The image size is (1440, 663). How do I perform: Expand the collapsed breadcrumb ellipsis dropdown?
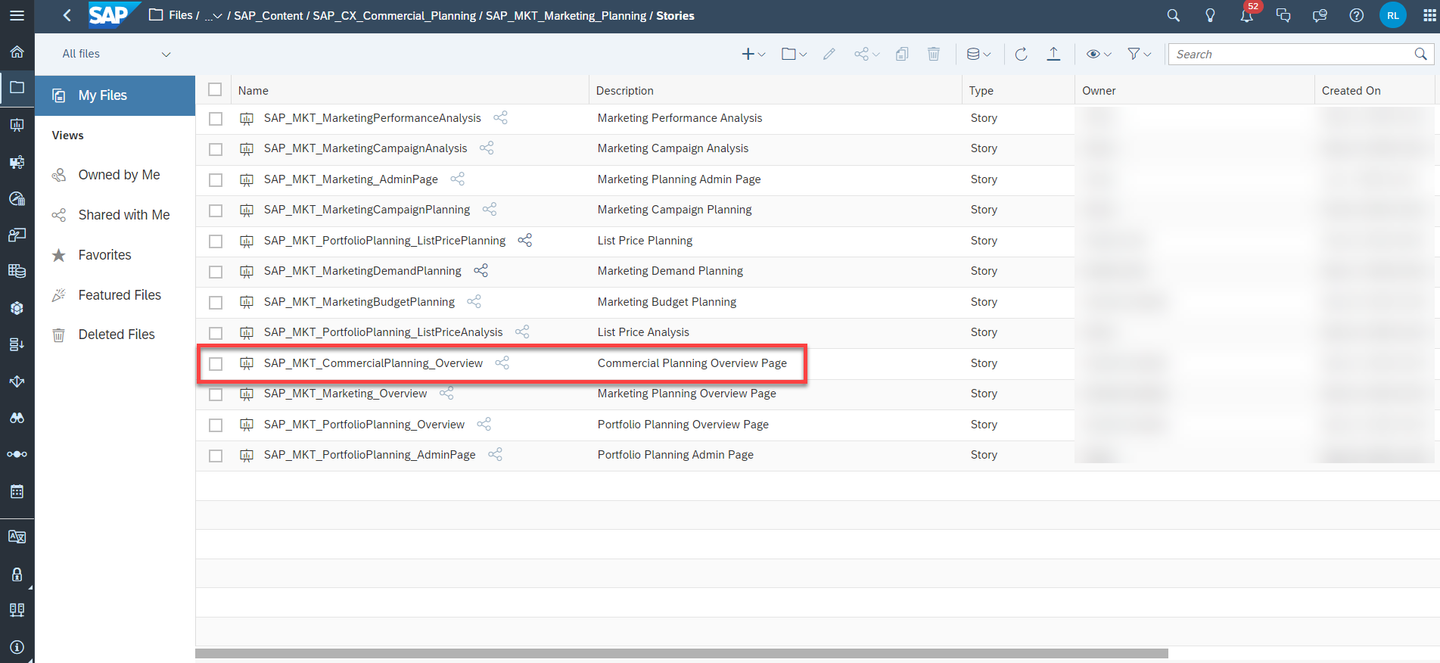pyautogui.click(x=213, y=16)
